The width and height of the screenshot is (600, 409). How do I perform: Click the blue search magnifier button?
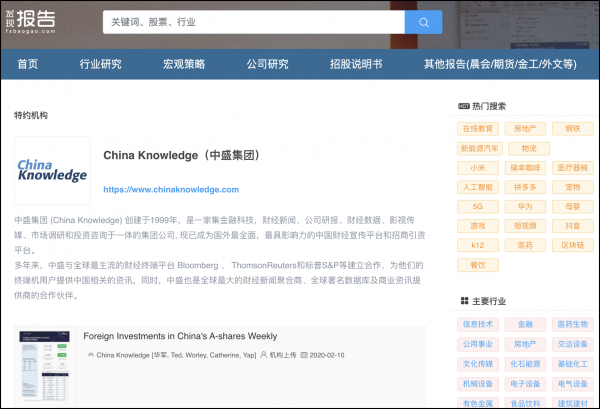click(423, 22)
